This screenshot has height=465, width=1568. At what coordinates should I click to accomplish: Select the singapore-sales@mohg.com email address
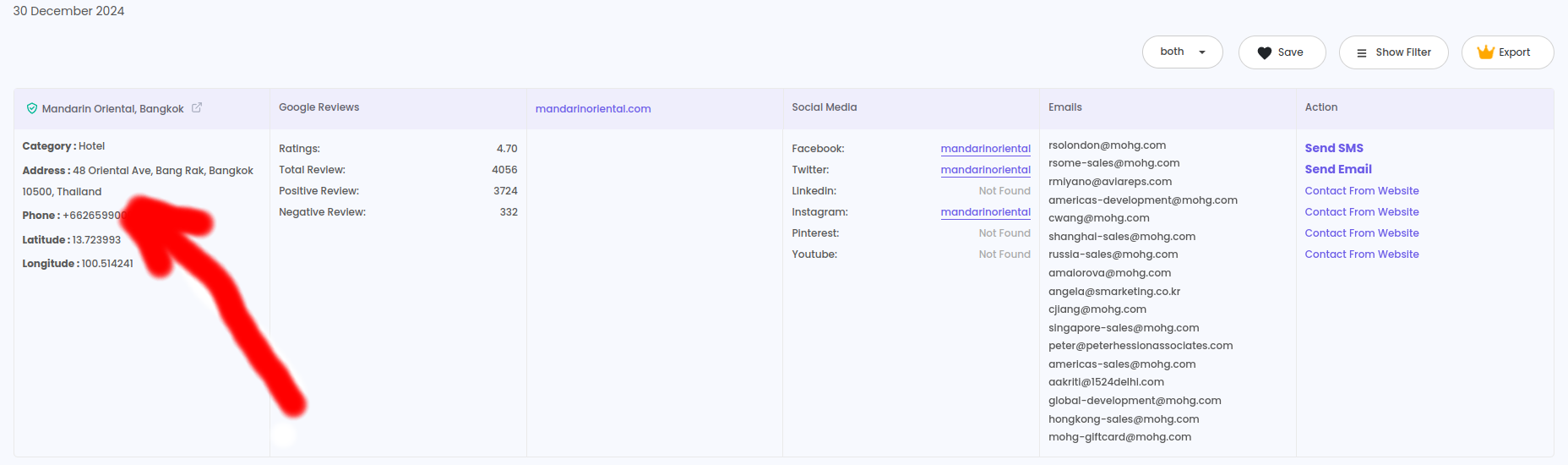coord(1123,328)
